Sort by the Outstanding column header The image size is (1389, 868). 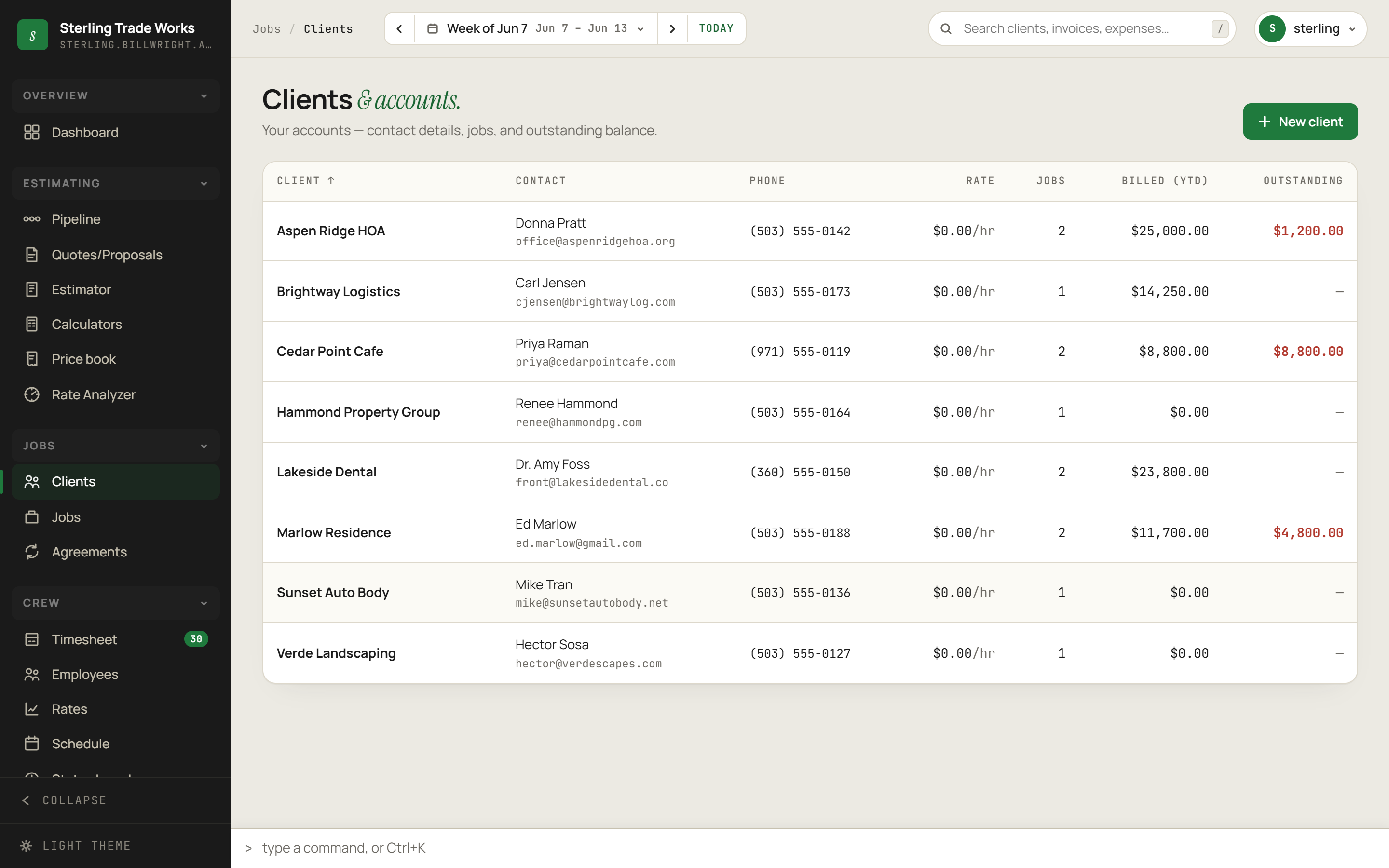pos(1303,180)
